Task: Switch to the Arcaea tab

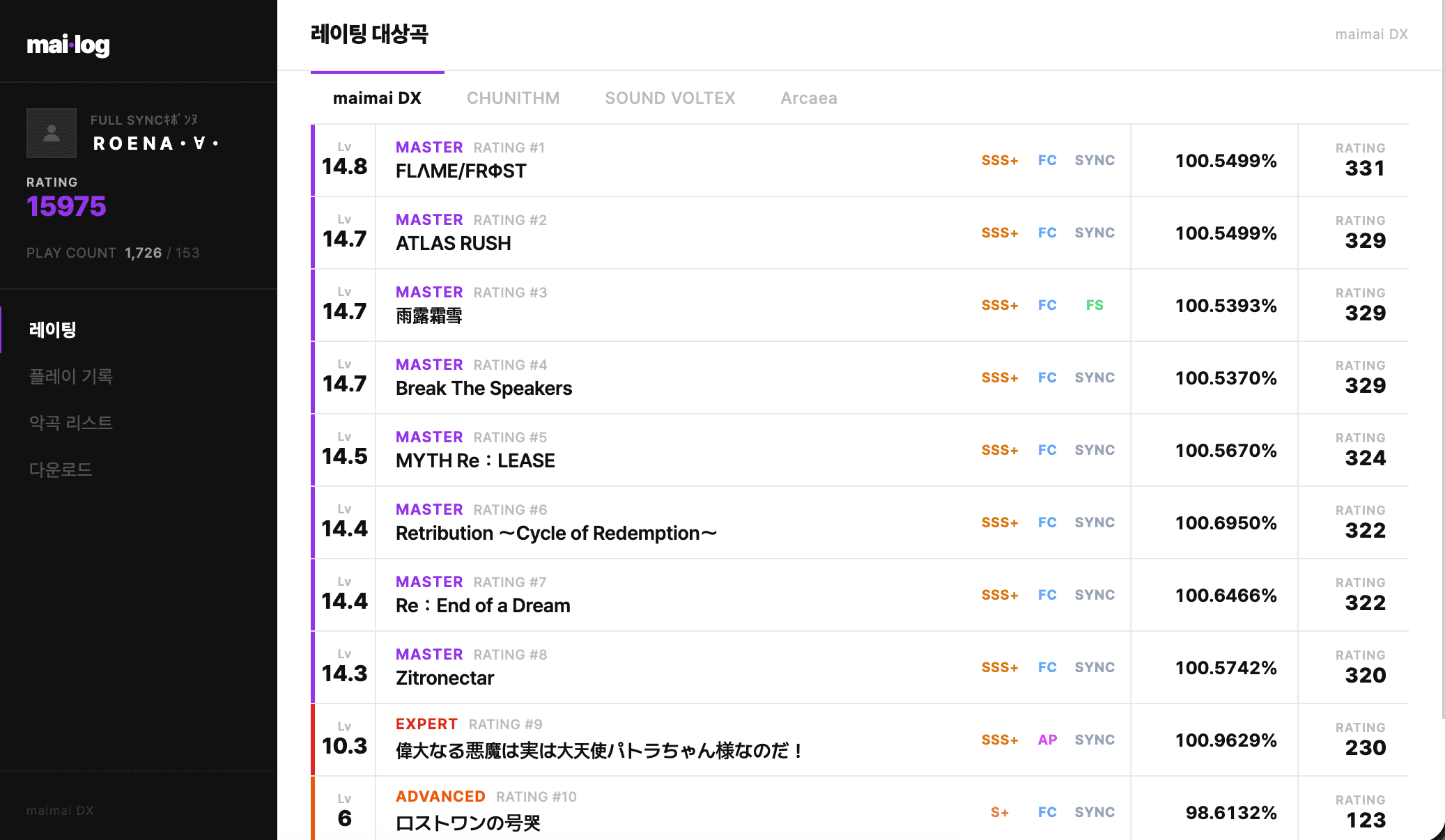Action: click(809, 98)
